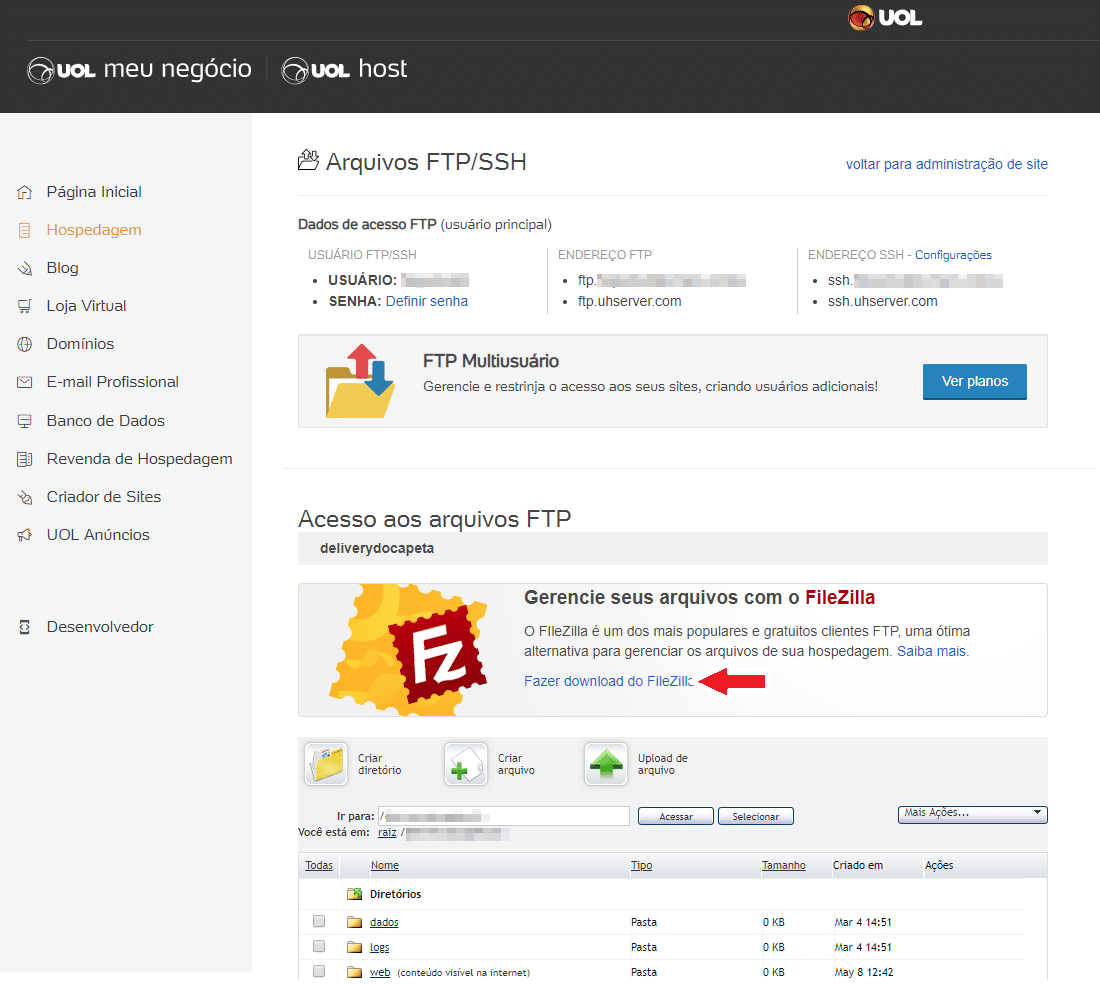The width and height of the screenshot is (1100, 984).
Task: Click the Desenvolvedor sidebar icon
Action: pyautogui.click(x=25, y=627)
